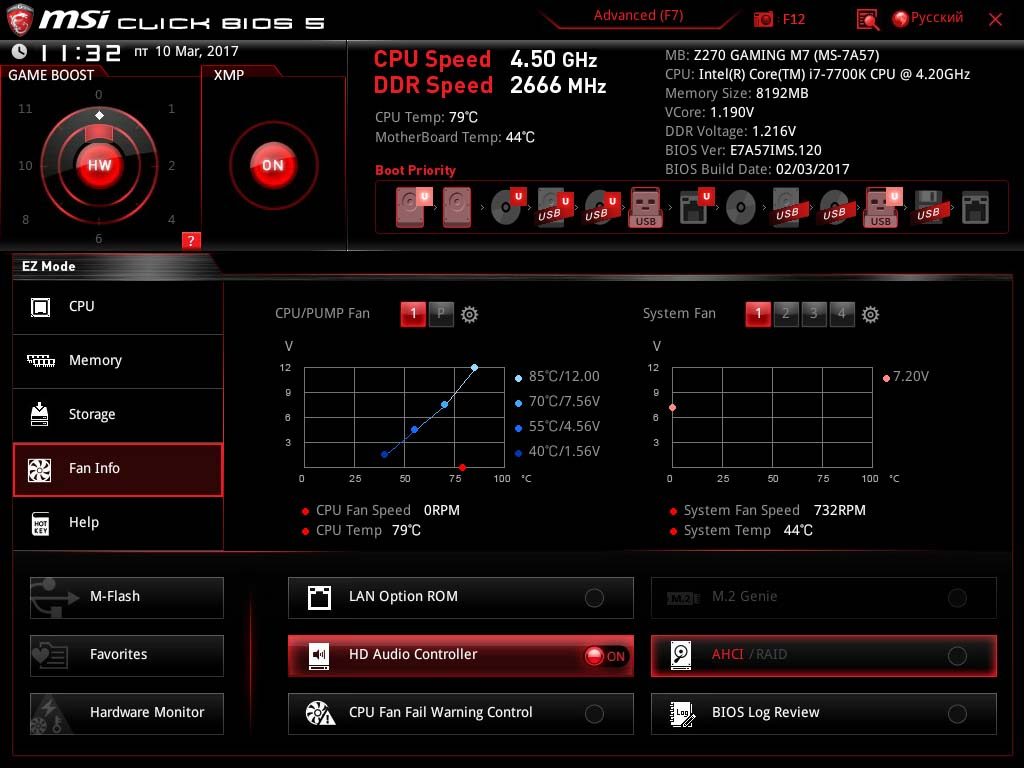Toggle the Game Boost HW button

coord(99,165)
